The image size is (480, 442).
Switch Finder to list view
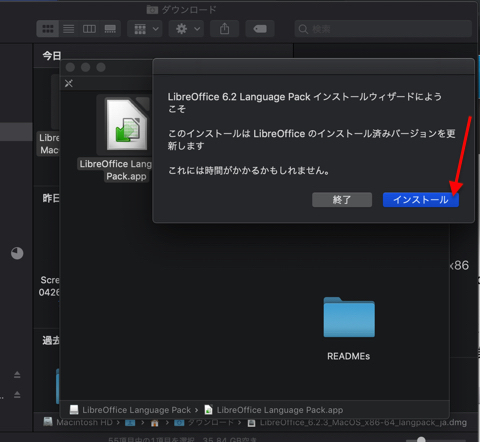coord(69,29)
